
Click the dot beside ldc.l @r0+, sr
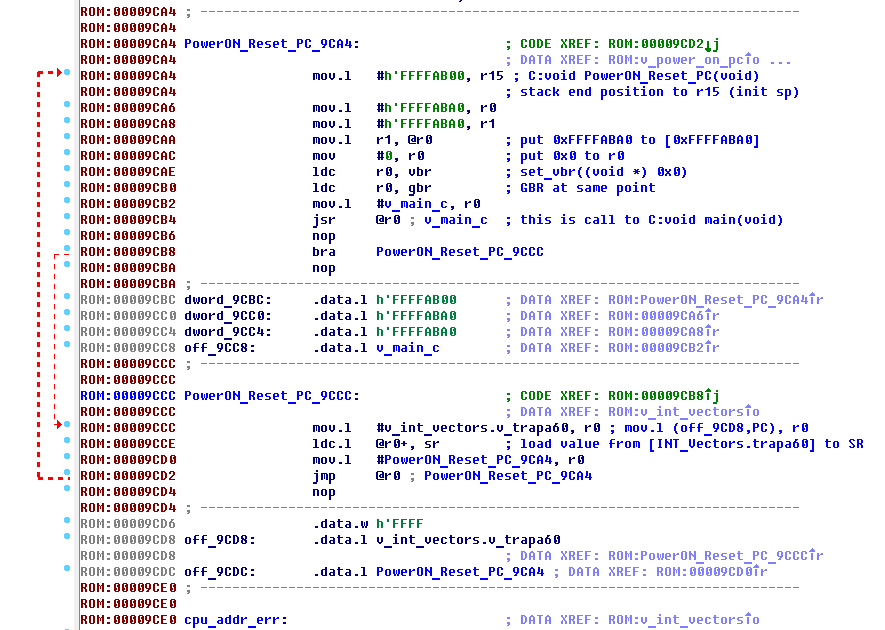tap(66, 442)
